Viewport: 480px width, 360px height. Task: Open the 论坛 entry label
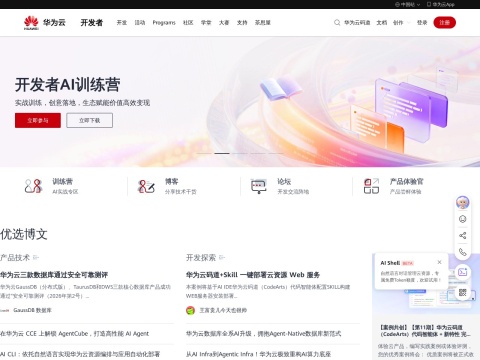(284, 181)
